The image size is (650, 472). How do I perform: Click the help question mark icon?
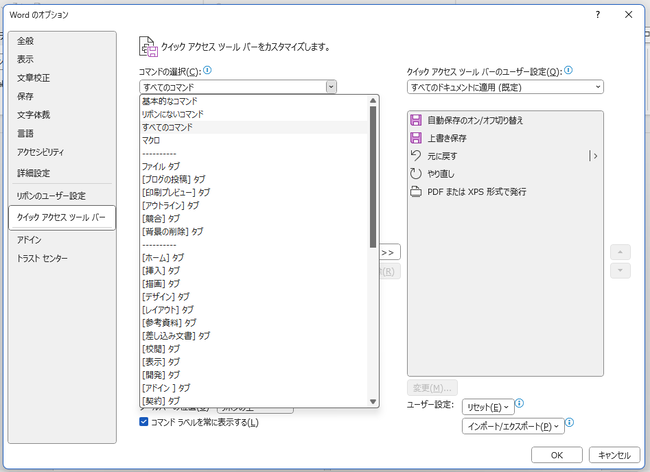597,15
